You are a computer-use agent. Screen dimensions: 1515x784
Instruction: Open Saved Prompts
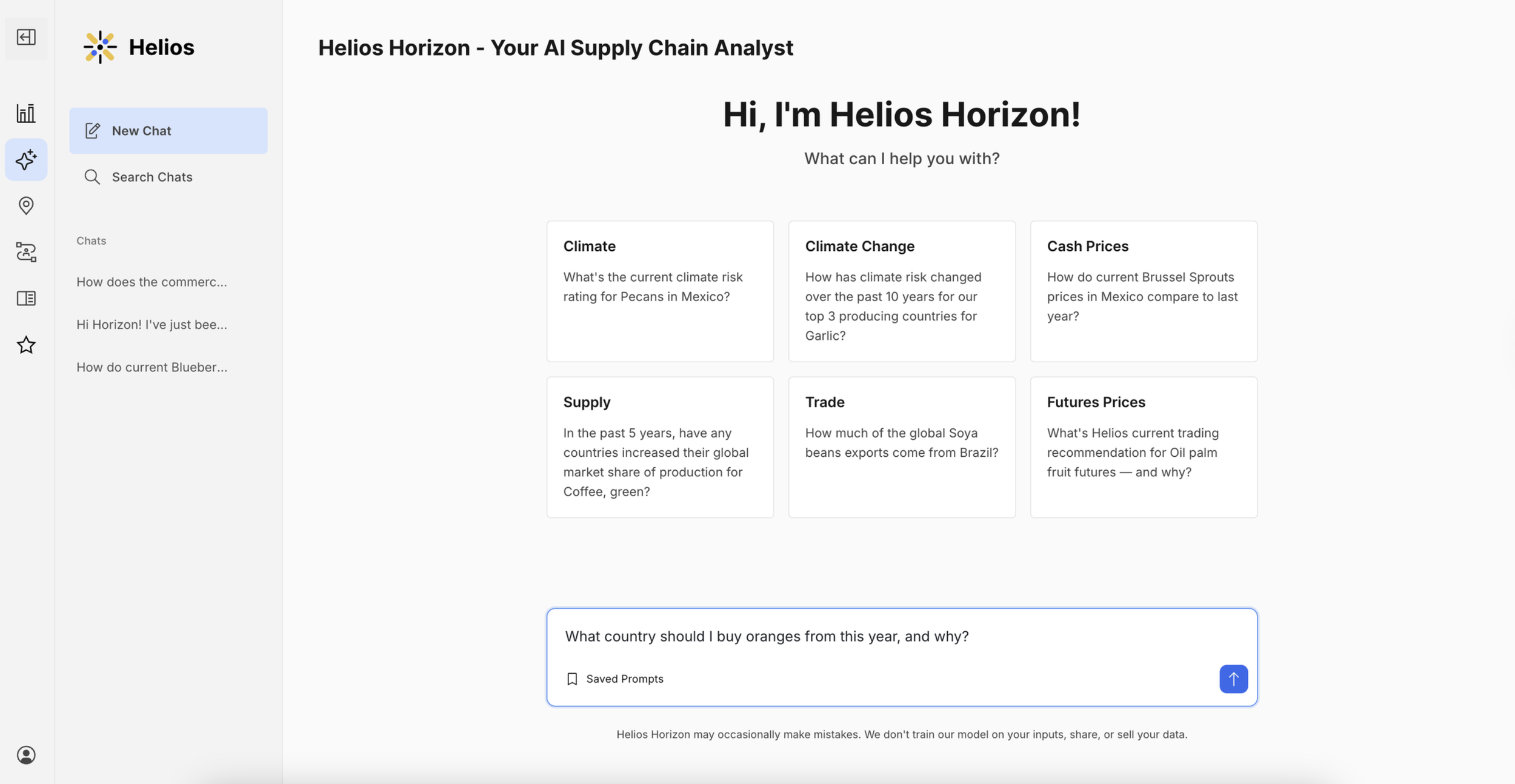point(614,679)
